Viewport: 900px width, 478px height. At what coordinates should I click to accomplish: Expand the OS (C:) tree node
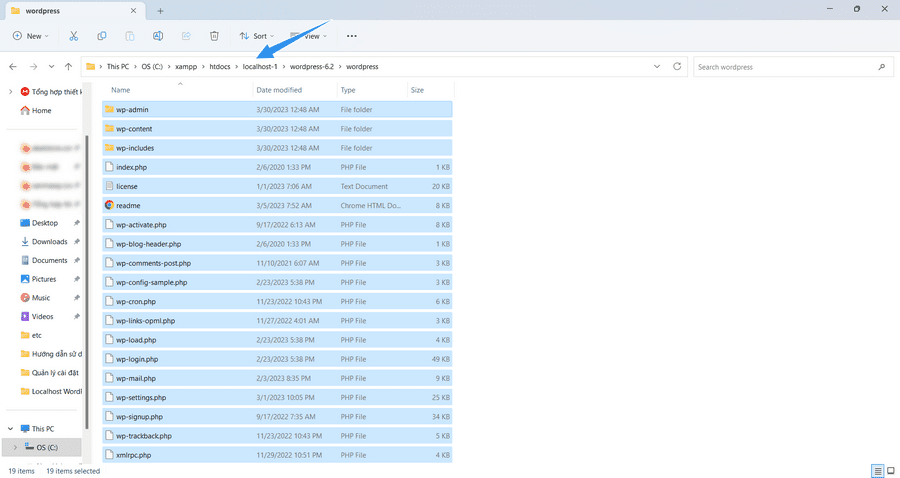pos(15,448)
